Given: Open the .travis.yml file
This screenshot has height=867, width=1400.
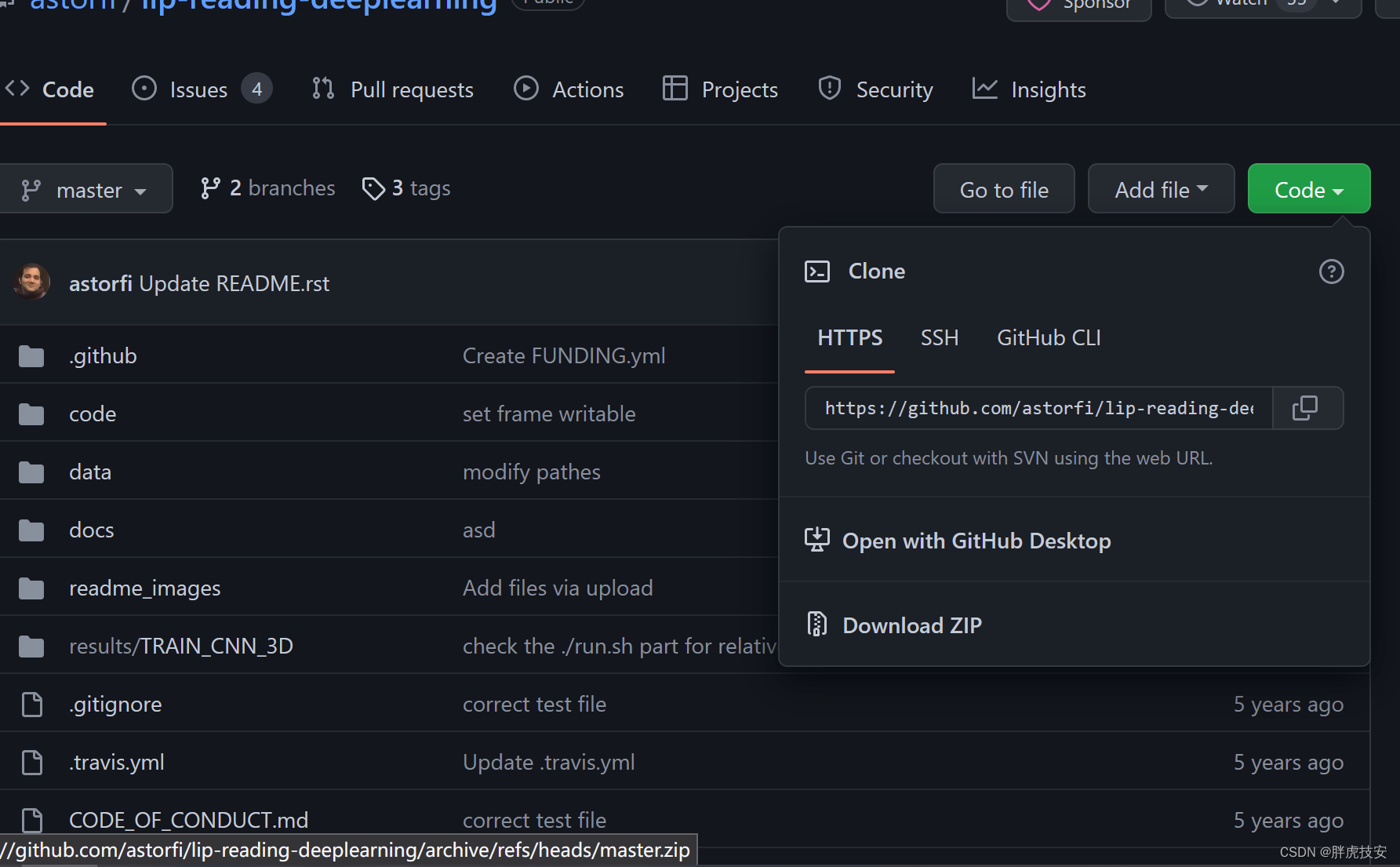Looking at the screenshot, I should tap(117, 763).
